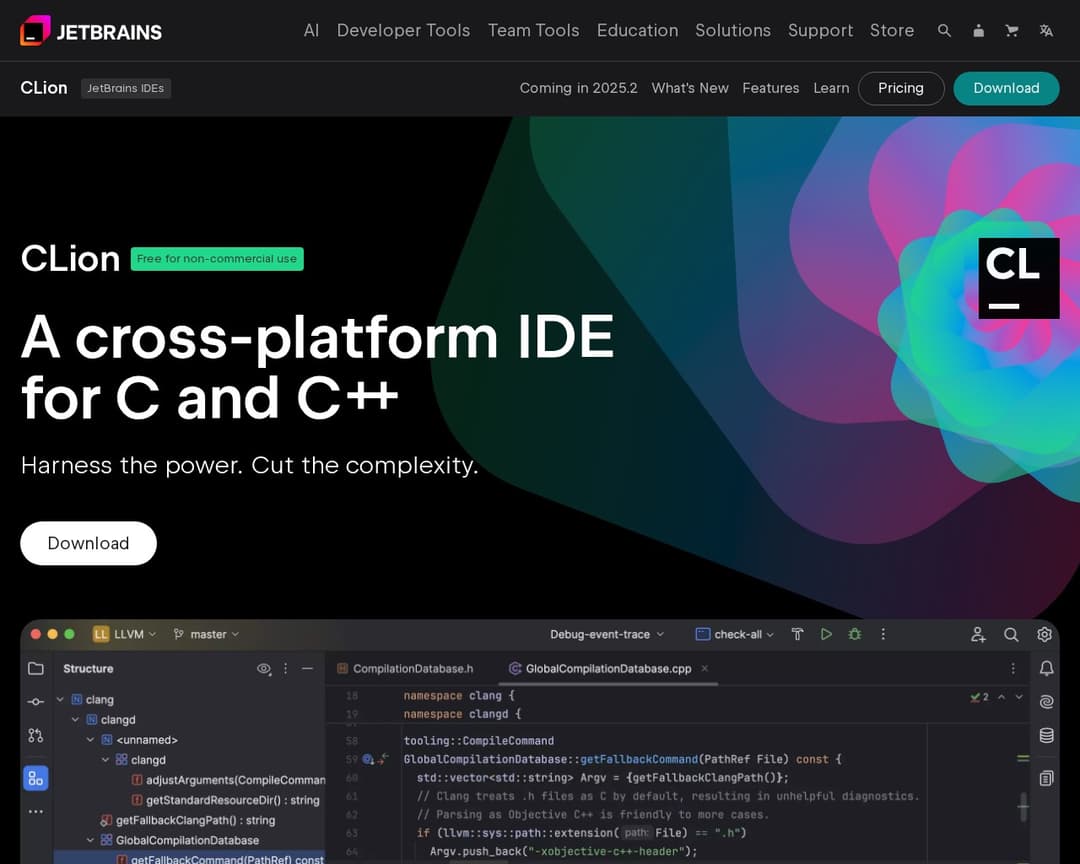Open the Pull Requests sidebar icon
This screenshot has height=864, width=1080.
pyautogui.click(x=36, y=736)
